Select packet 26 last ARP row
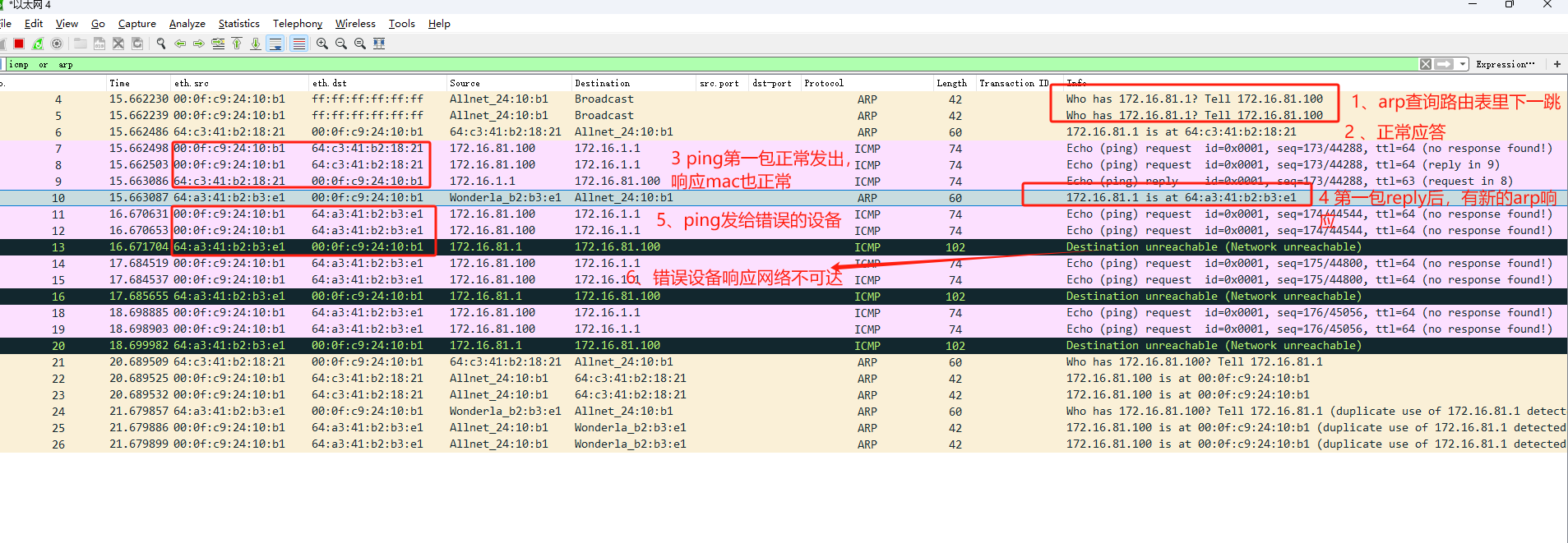This screenshot has width=1568, height=543. coord(784,444)
